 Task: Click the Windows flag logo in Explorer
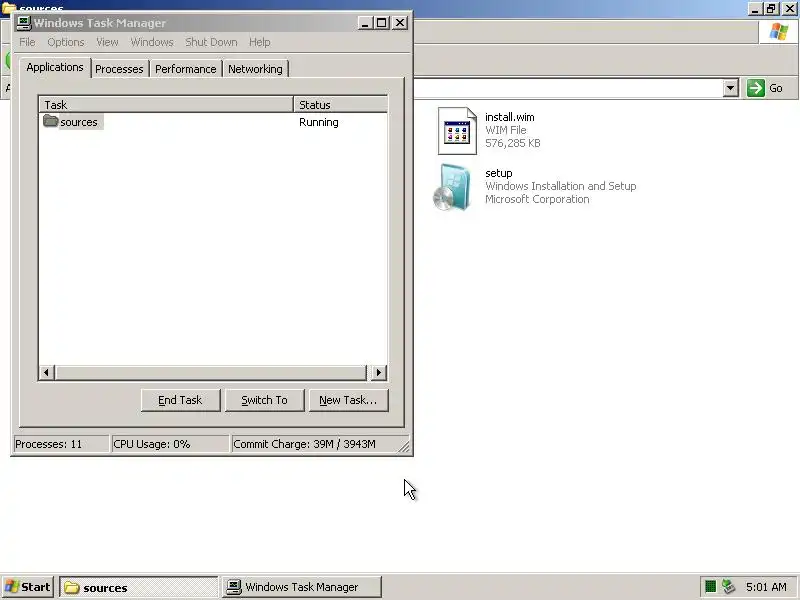click(x=778, y=32)
